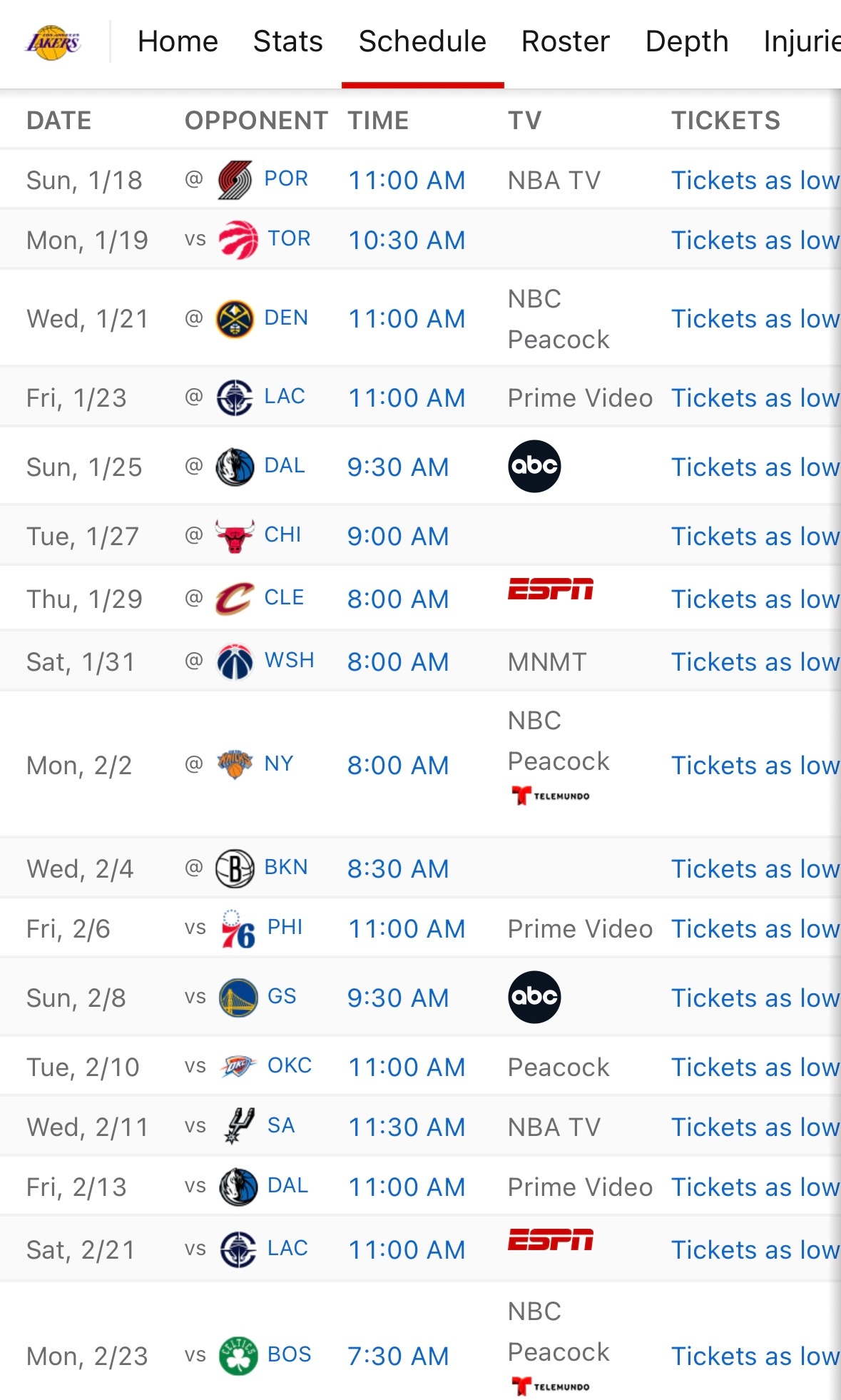
Task: Tap the Warriors team logo
Action: (x=238, y=998)
